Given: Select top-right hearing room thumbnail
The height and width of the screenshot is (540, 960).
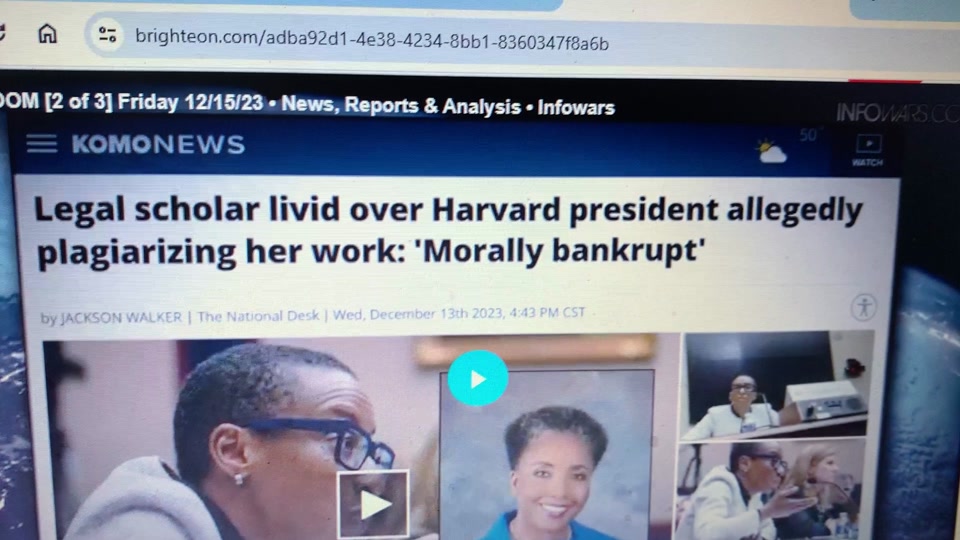Looking at the screenshot, I should (776, 386).
